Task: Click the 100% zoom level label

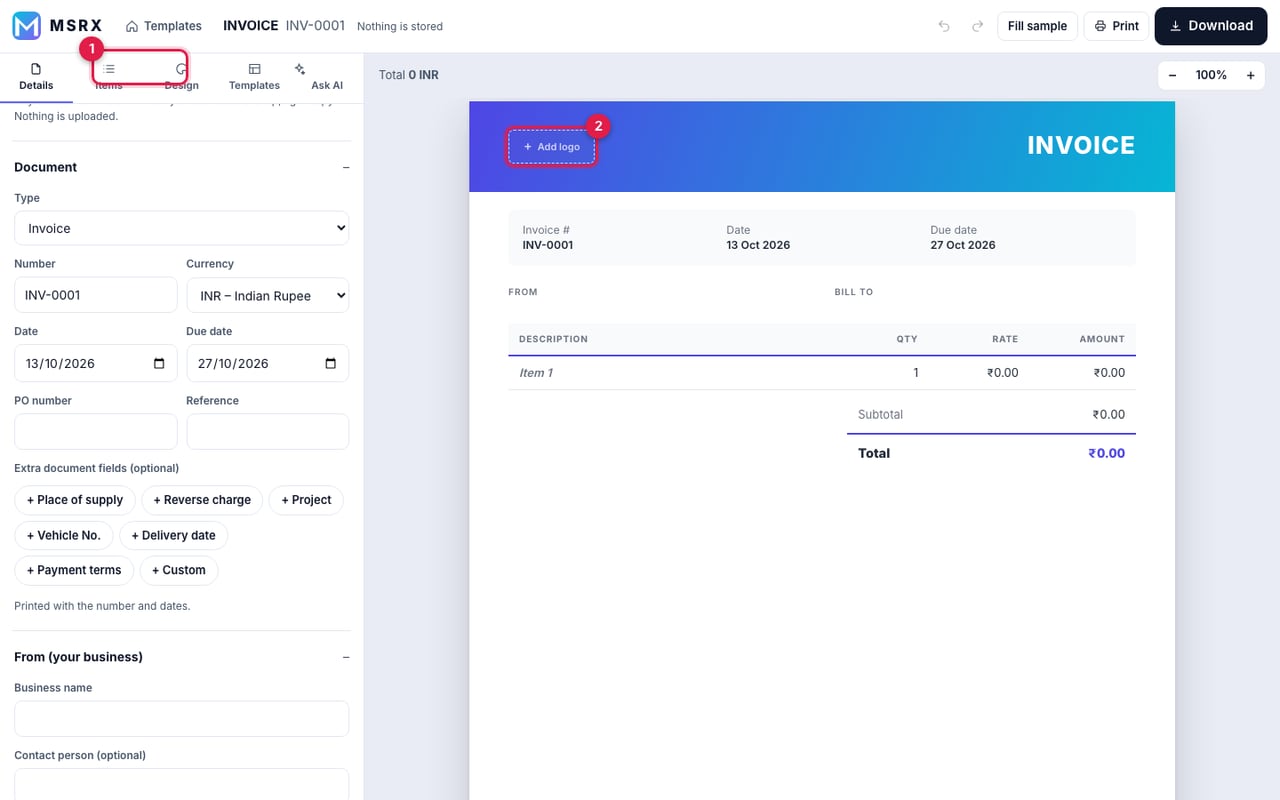Action: [1211, 75]
